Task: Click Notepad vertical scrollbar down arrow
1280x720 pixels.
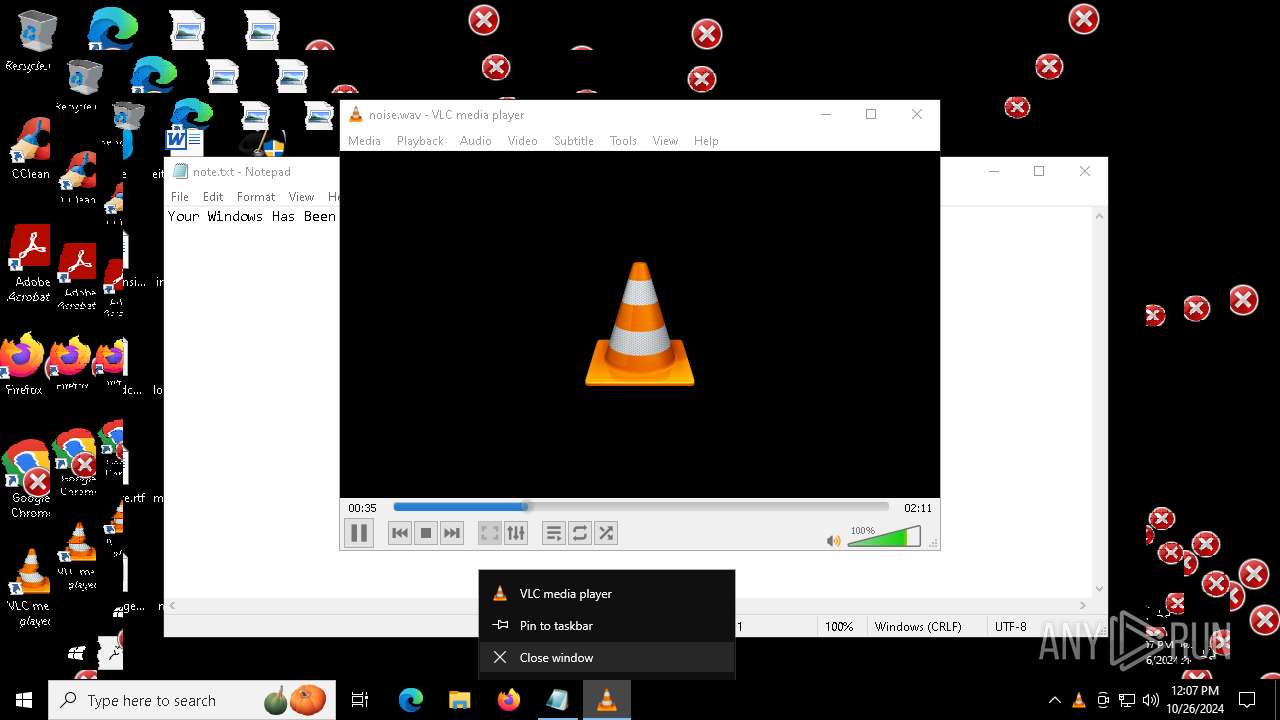Action: (1099, 589)
